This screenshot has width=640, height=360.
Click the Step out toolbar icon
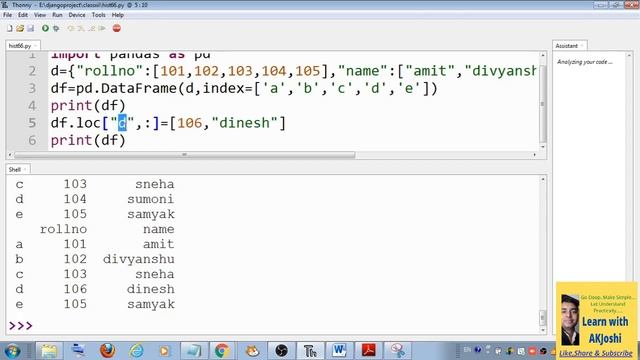(x=92, y=28)
